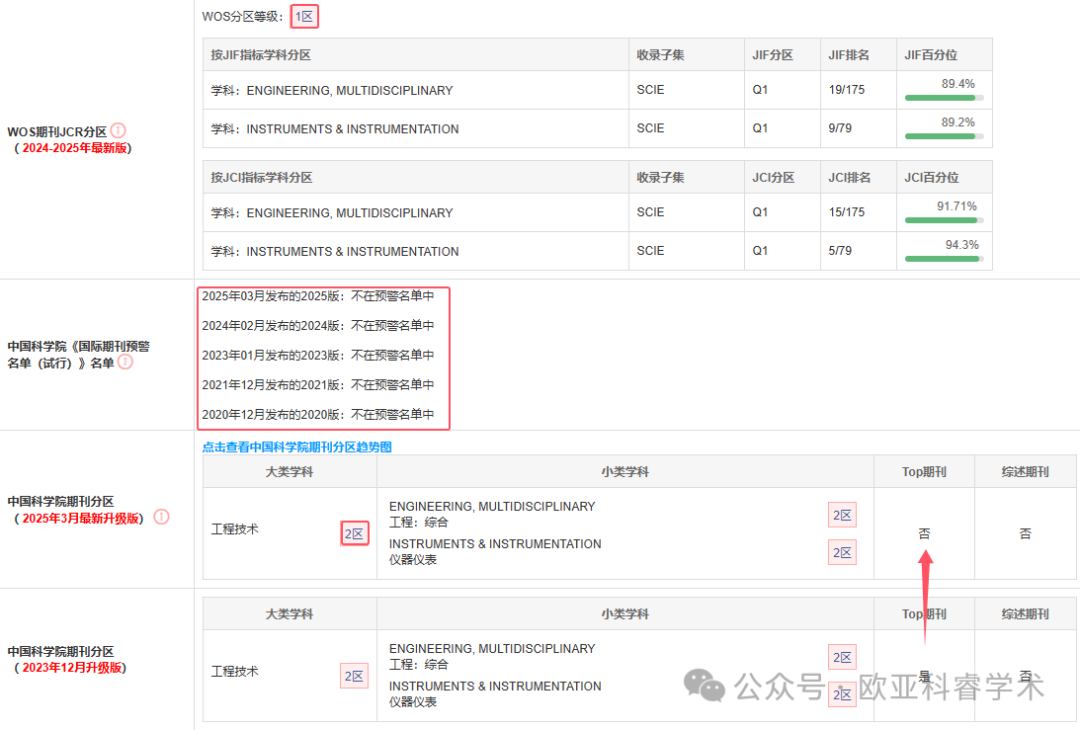The image size is (1080, 730).
Task: Click the 91.71% JCI percentile bar
Action: (944, 220)
